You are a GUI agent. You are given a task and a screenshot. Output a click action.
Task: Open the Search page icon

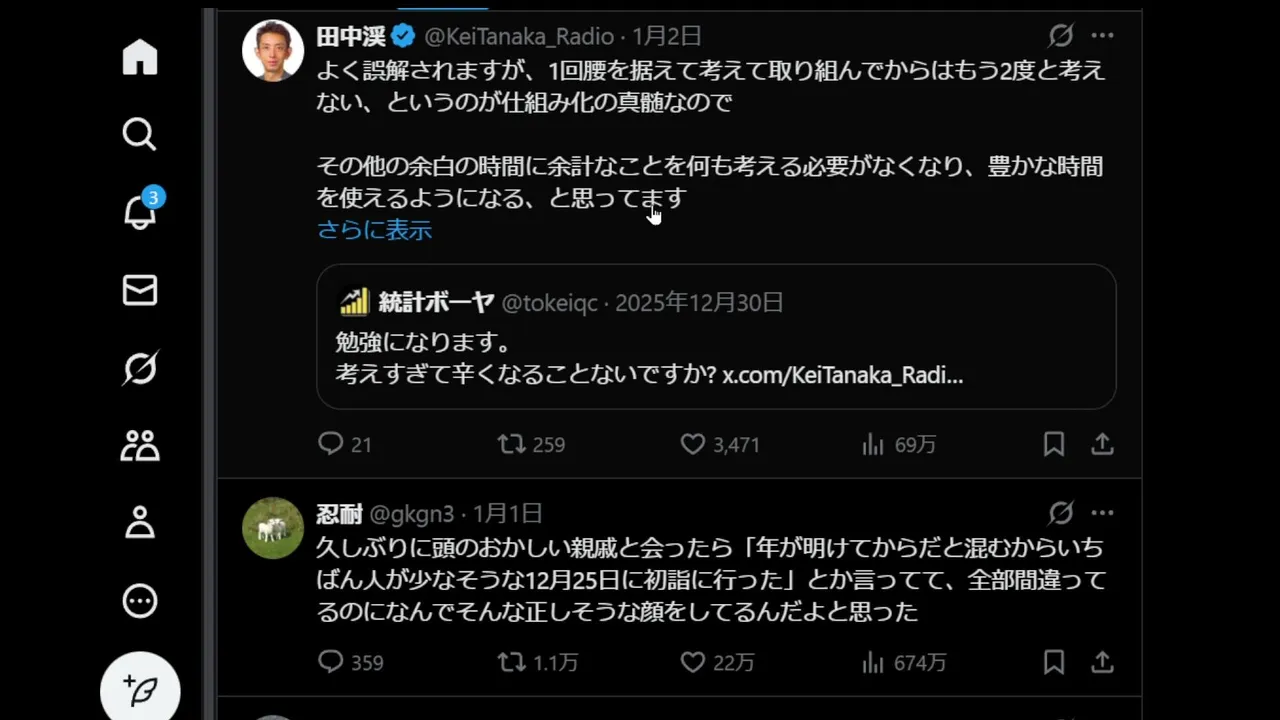[x=140, y=134]
